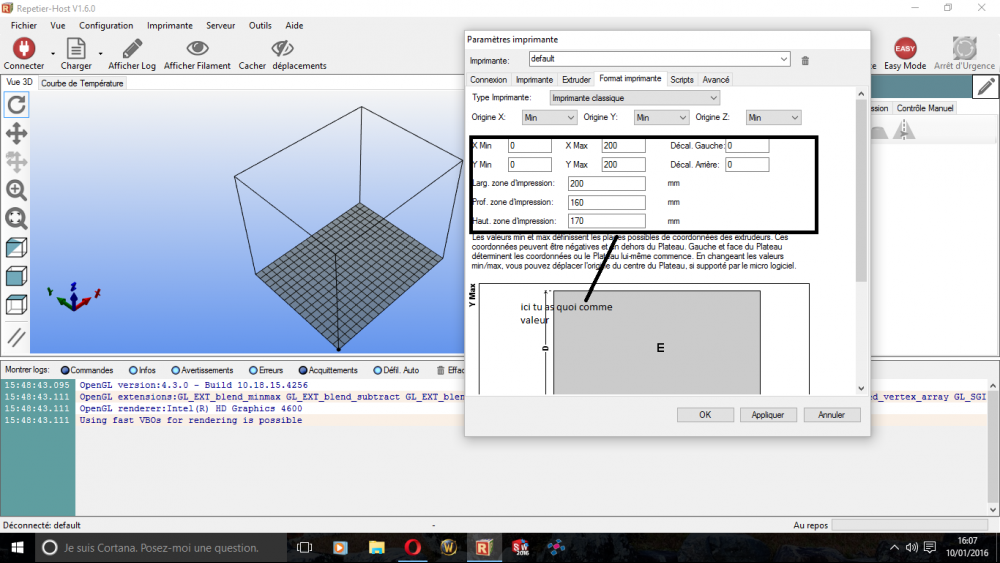This screenshot has height=563, width=1000.
Task: Switch to the Connexion tab
Action: pyautogui.click(x=489, y=80)
